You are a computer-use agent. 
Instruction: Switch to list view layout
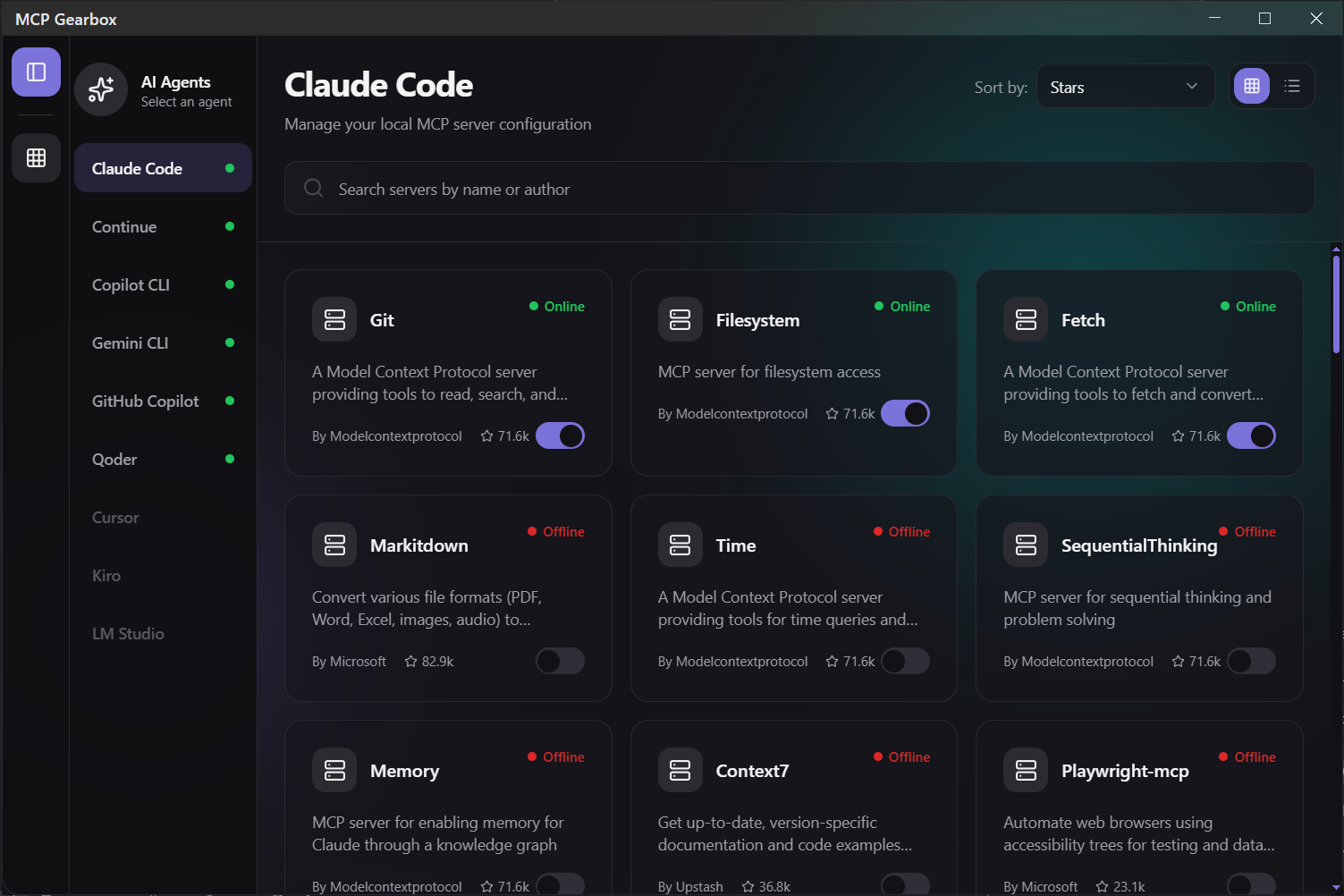coord(1292,86)
